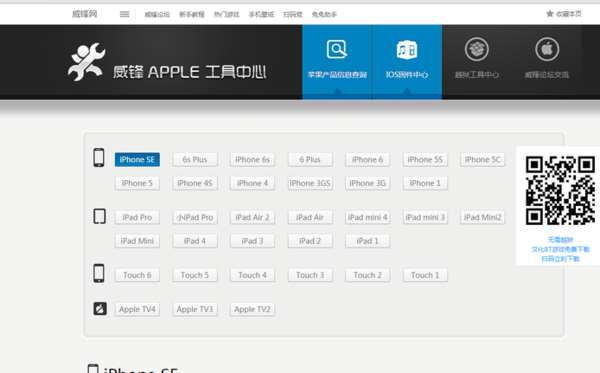Viewport: 600px width, 373px height.
Task: Pick iPad mini 3 device
Action: [x=425, y=217]
